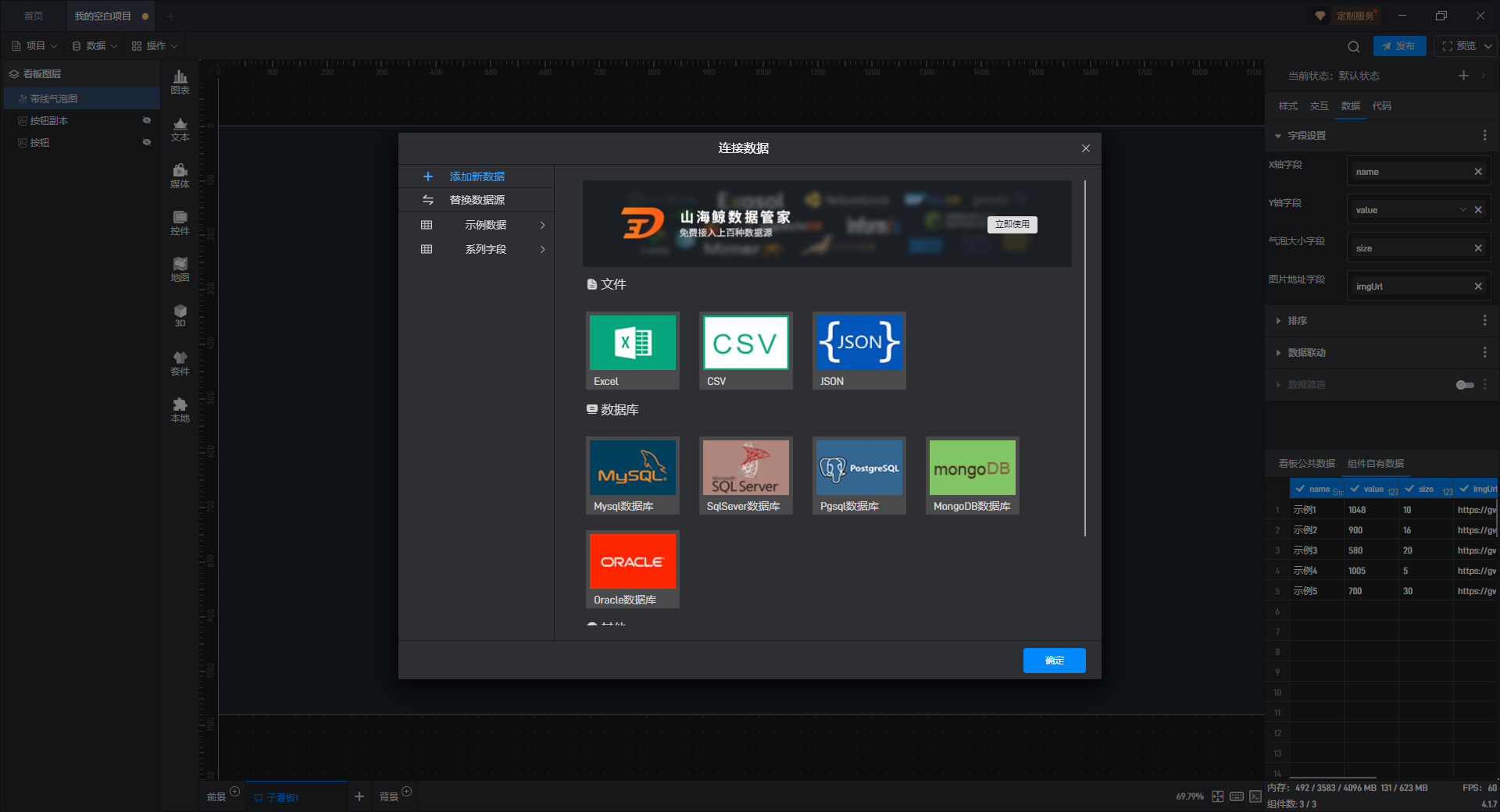Screen dimensions: 1500x812
Task: Open the 图表 chart components panel
Action: 180,82
